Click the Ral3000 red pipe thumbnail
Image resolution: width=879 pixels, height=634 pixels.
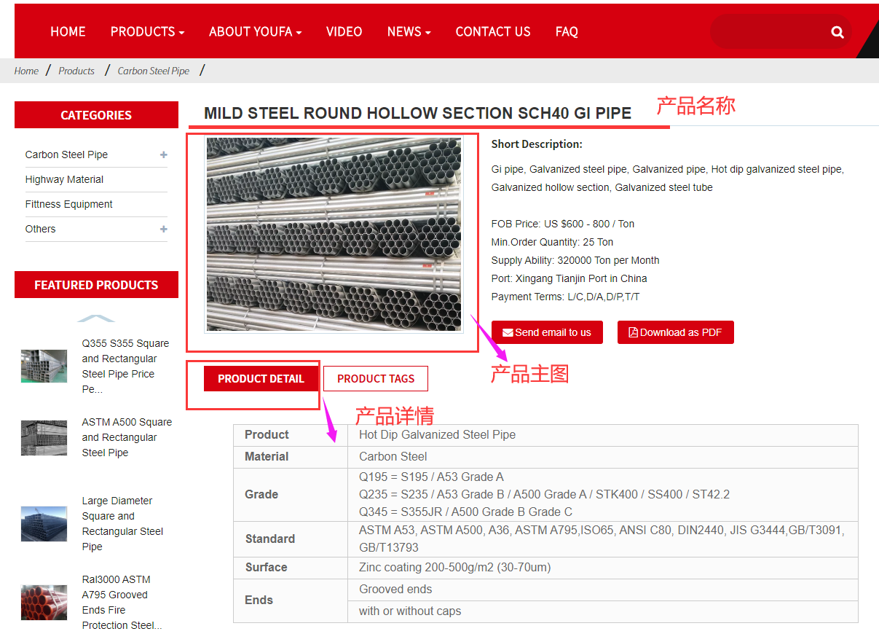44,602
